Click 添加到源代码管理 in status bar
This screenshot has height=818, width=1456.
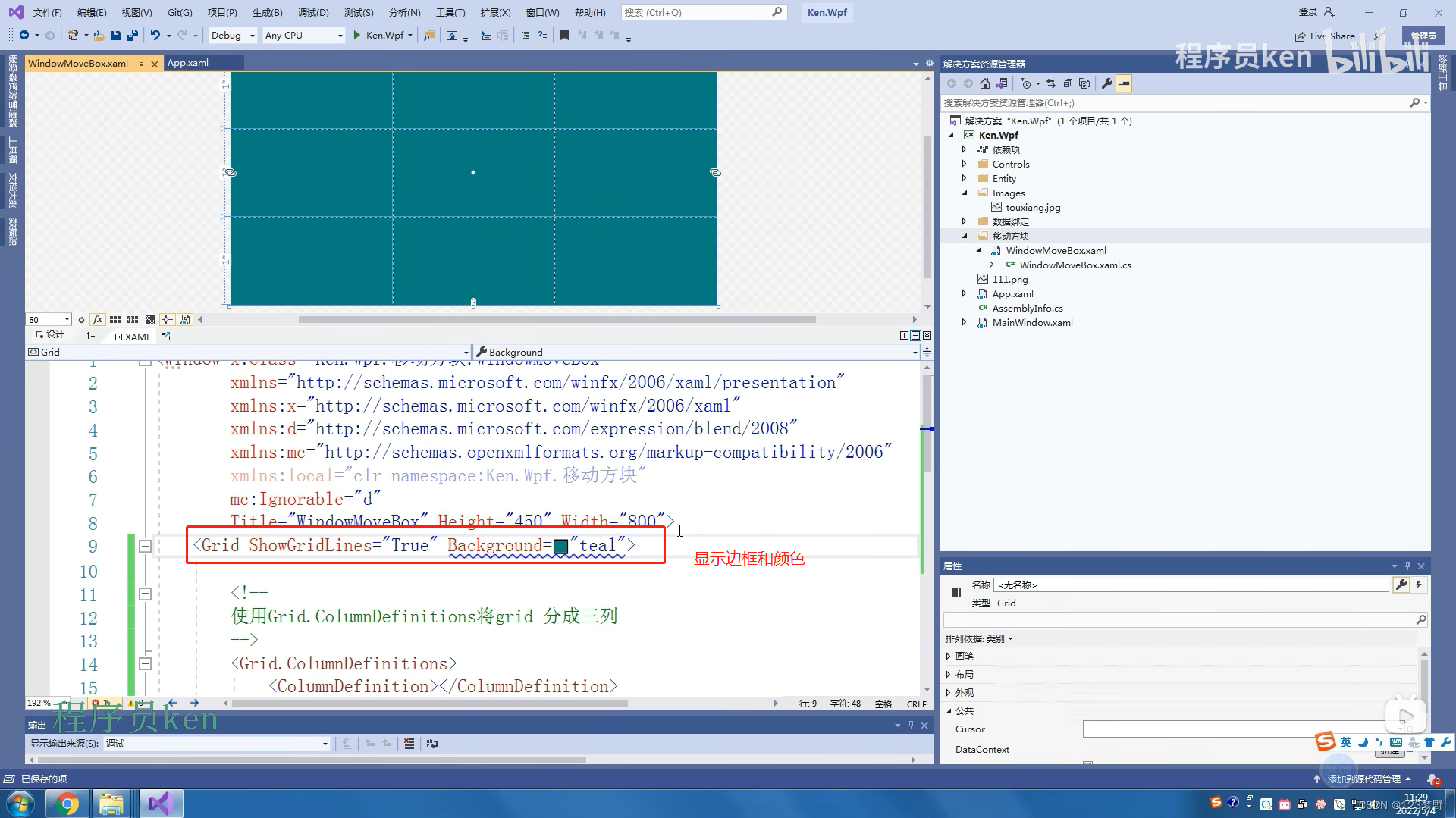coord(1363,779)
